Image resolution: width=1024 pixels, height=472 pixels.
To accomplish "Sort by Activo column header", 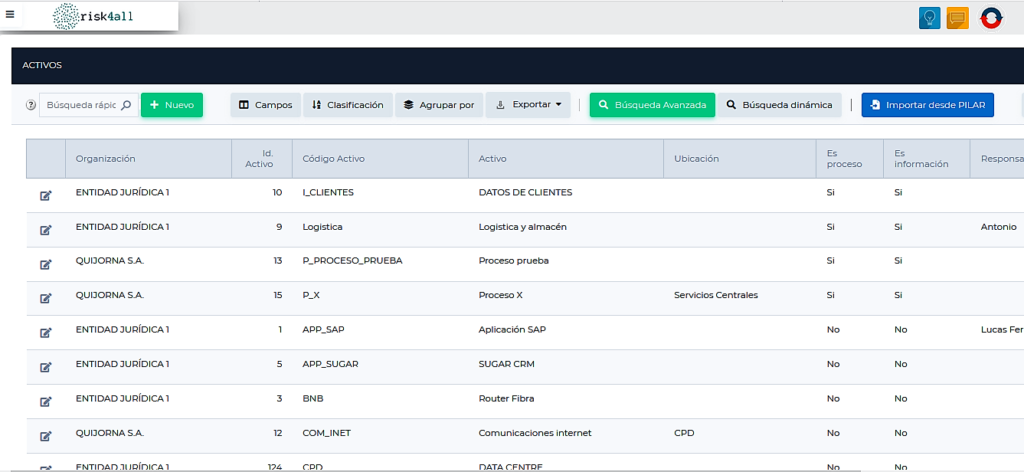I will 566,159.
